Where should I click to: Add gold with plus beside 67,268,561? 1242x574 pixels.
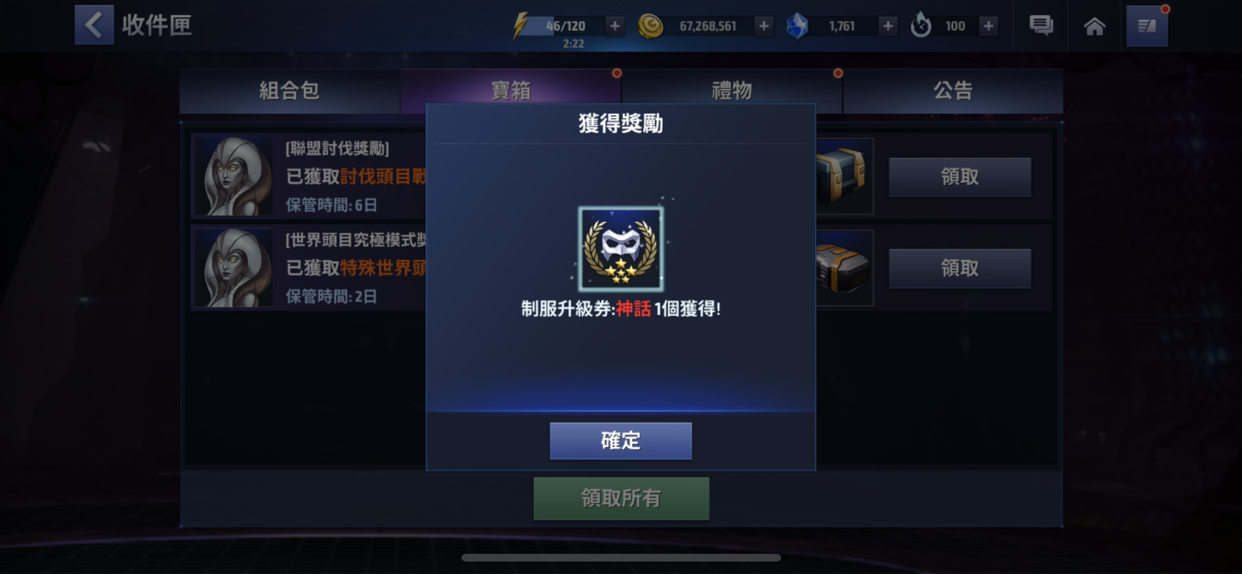tap(764, 26)
